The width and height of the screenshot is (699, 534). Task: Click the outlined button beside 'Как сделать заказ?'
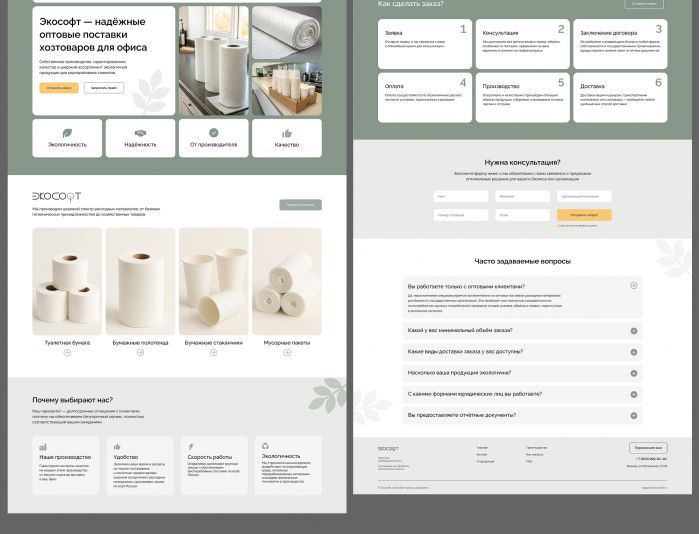coord(644,4)
